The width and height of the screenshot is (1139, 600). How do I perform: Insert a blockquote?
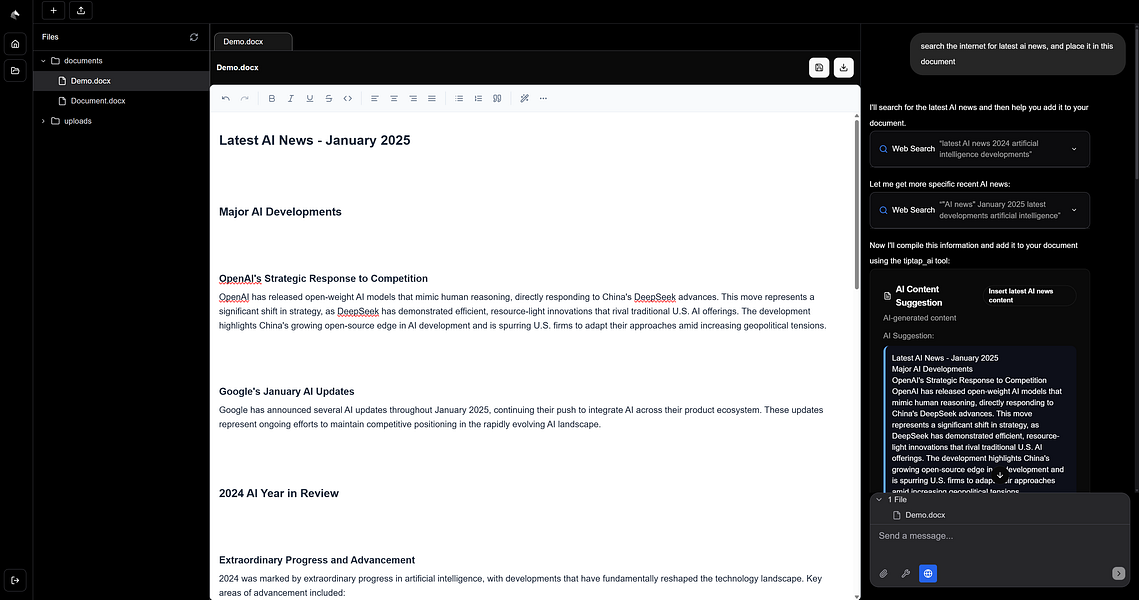click(497, 99)
